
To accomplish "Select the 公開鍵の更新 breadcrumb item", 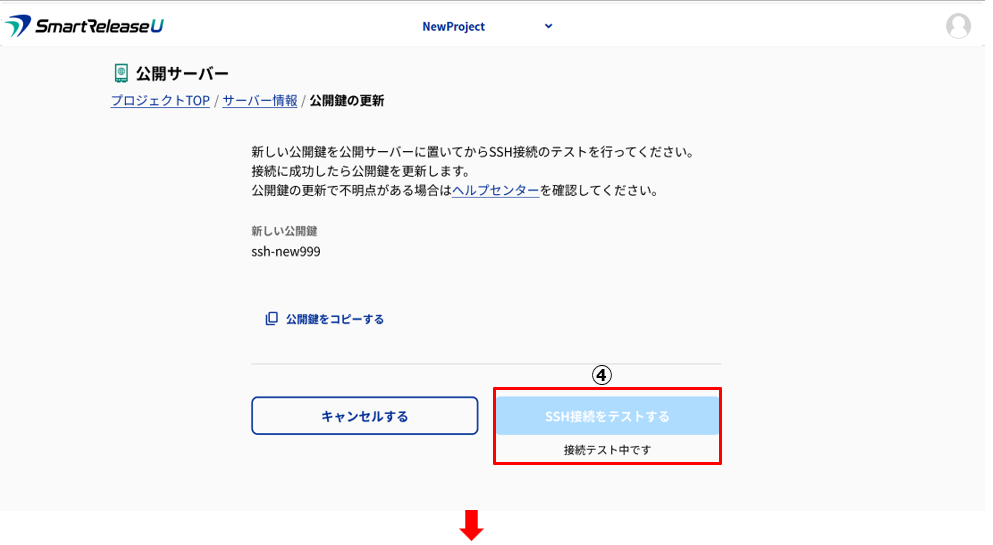I will tap(346, 101).
